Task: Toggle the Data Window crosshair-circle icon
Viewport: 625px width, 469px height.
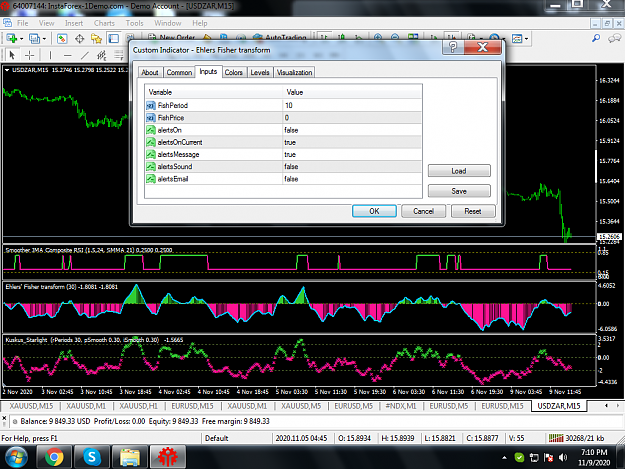Action: click(x=79, y=39)
